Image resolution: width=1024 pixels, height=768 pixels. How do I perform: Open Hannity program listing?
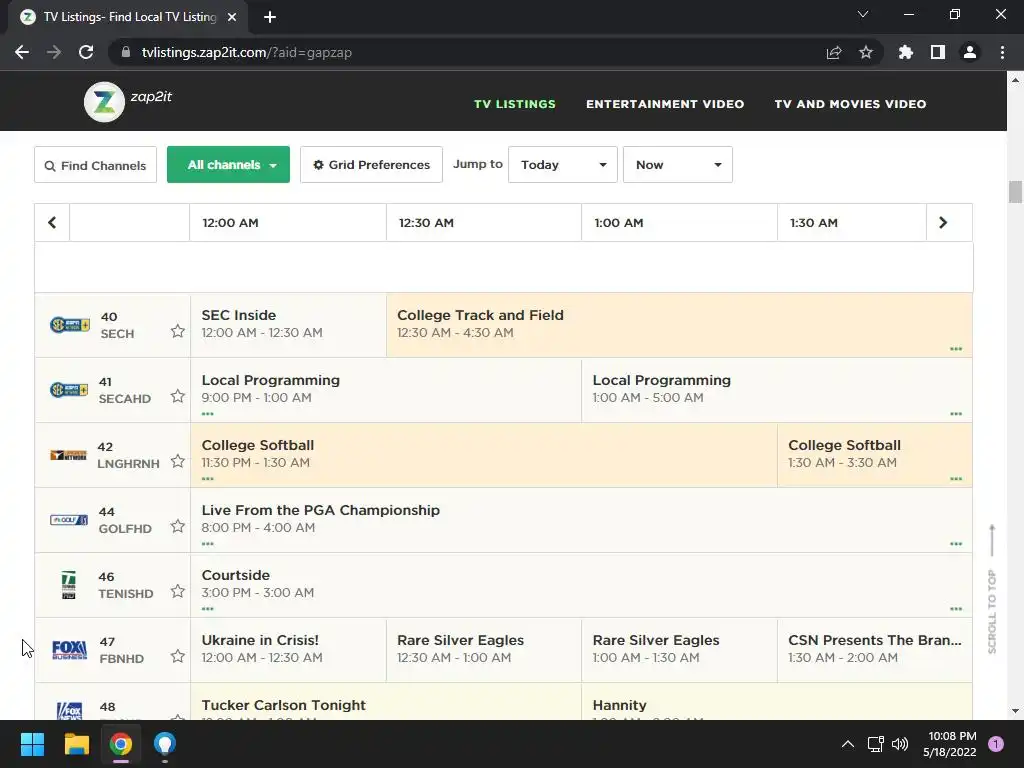[x=777, y=702]
